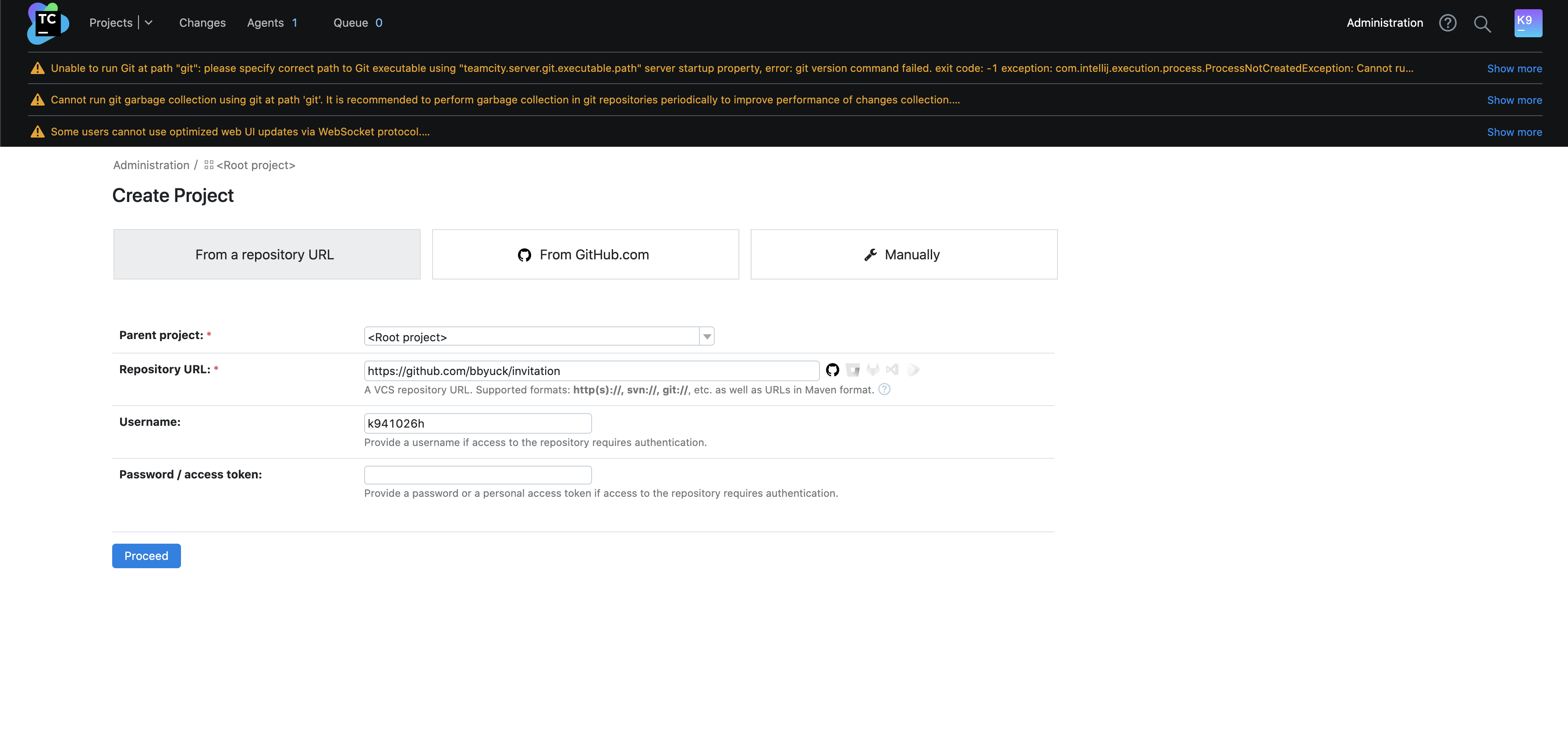This screenshot has width=1568, height=736.
Task: Click the Proceed button
Action: [146, 556]
